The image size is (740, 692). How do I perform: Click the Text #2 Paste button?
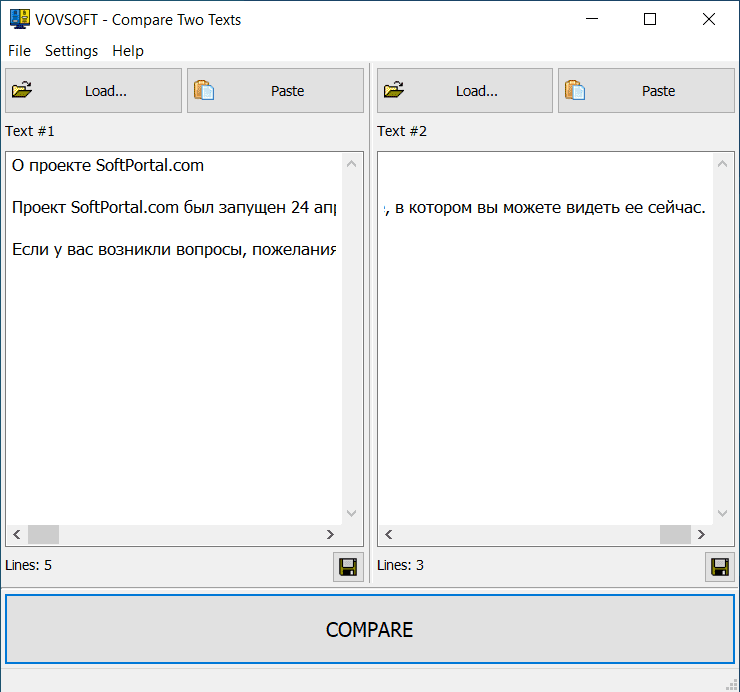tap(646, 91)
